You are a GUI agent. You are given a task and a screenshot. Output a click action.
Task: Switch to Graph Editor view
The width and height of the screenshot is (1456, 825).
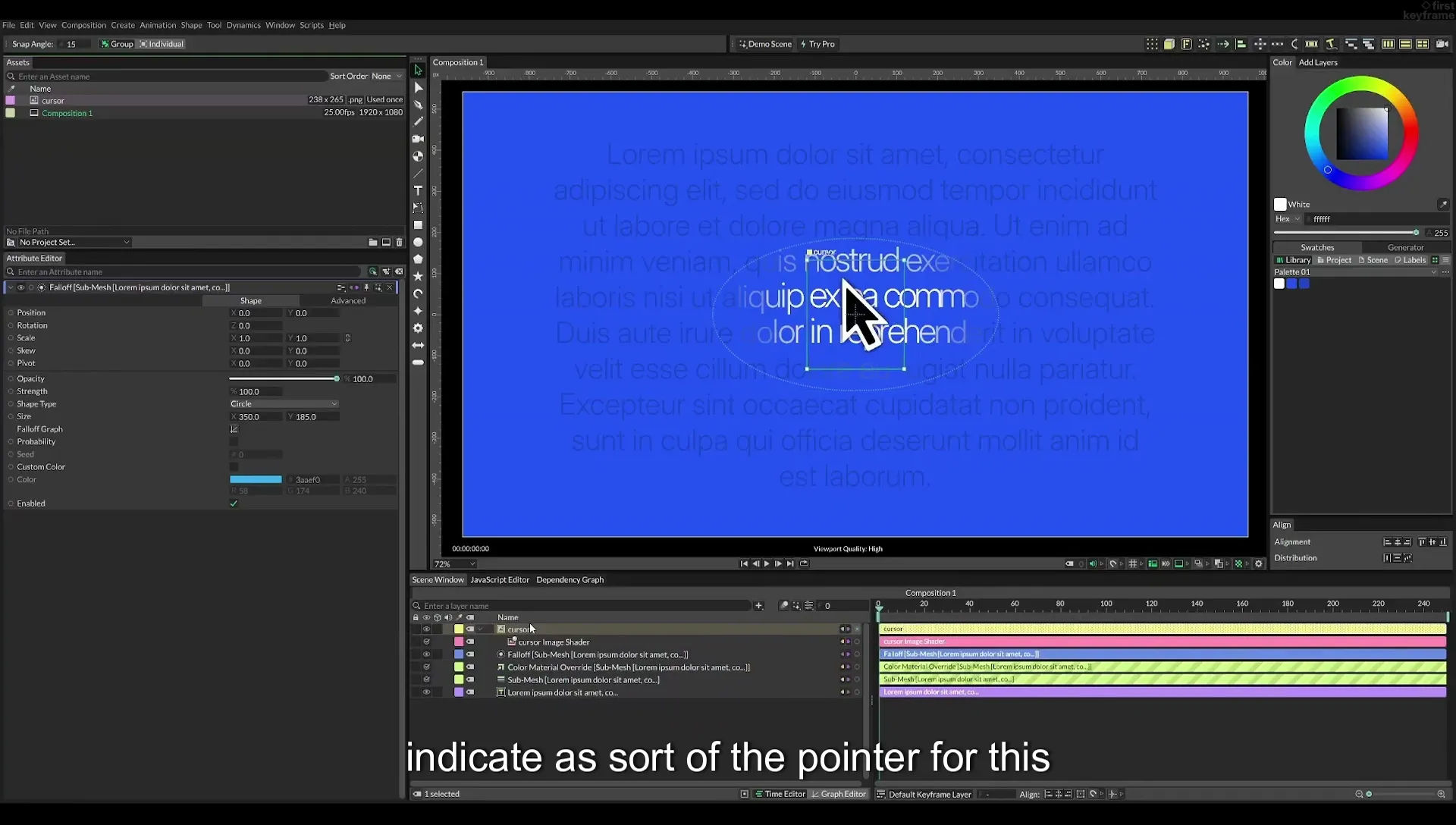(x=838, y=794)
